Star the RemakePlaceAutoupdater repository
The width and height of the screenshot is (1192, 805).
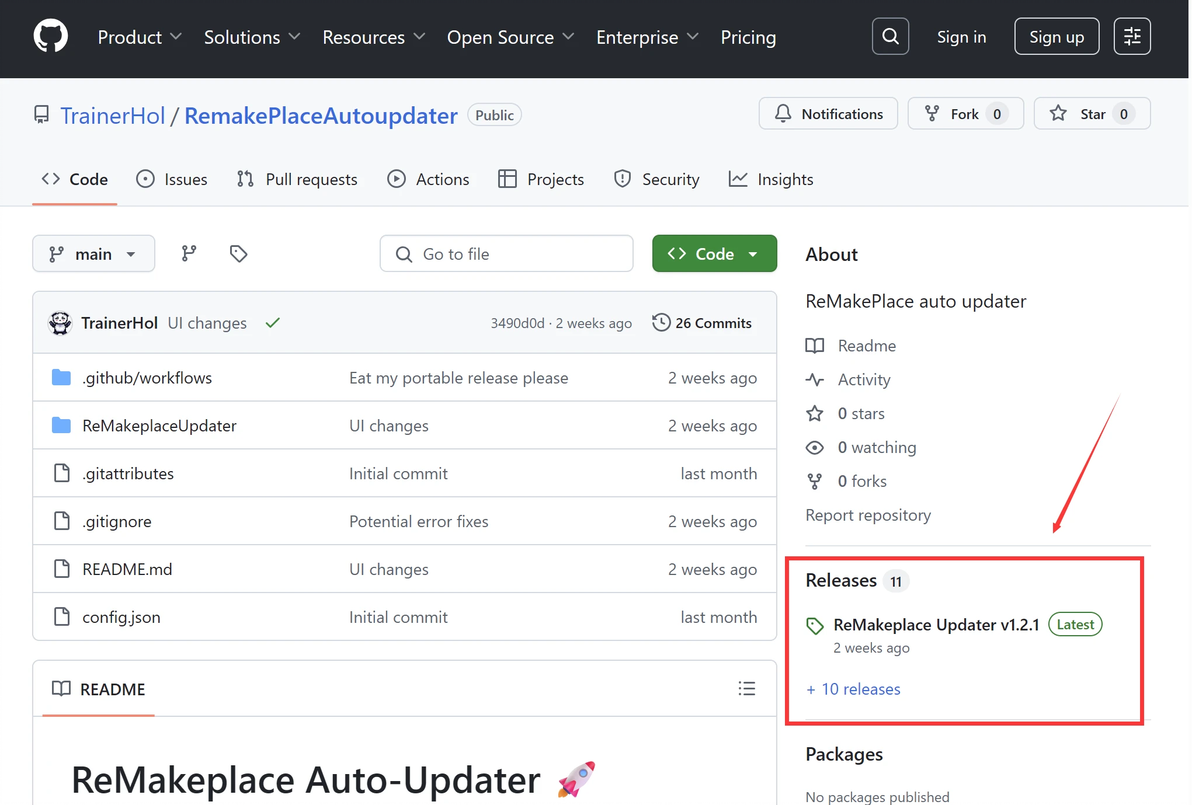[x=1091, y=114]
